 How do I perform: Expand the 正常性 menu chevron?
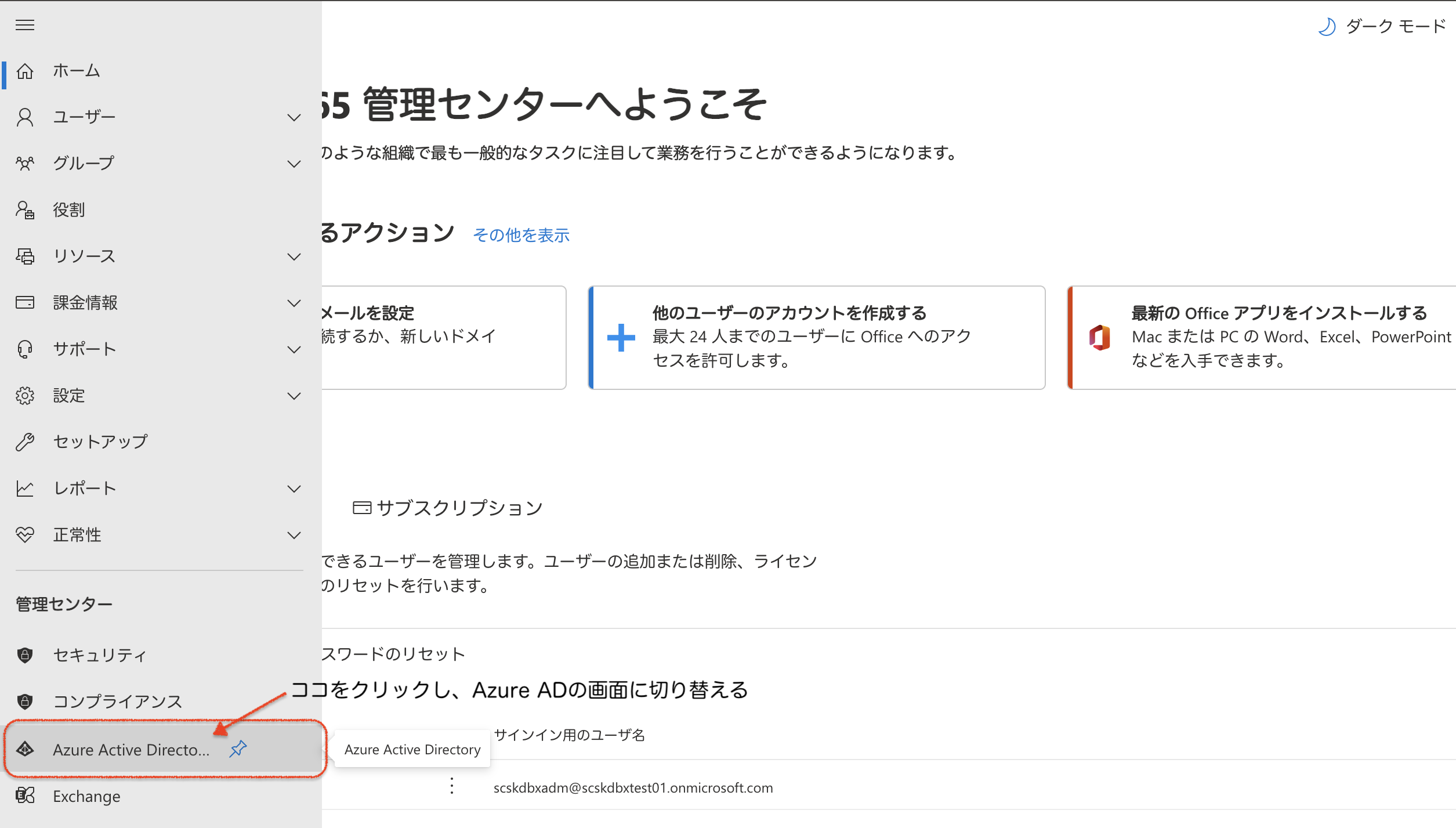294,535
